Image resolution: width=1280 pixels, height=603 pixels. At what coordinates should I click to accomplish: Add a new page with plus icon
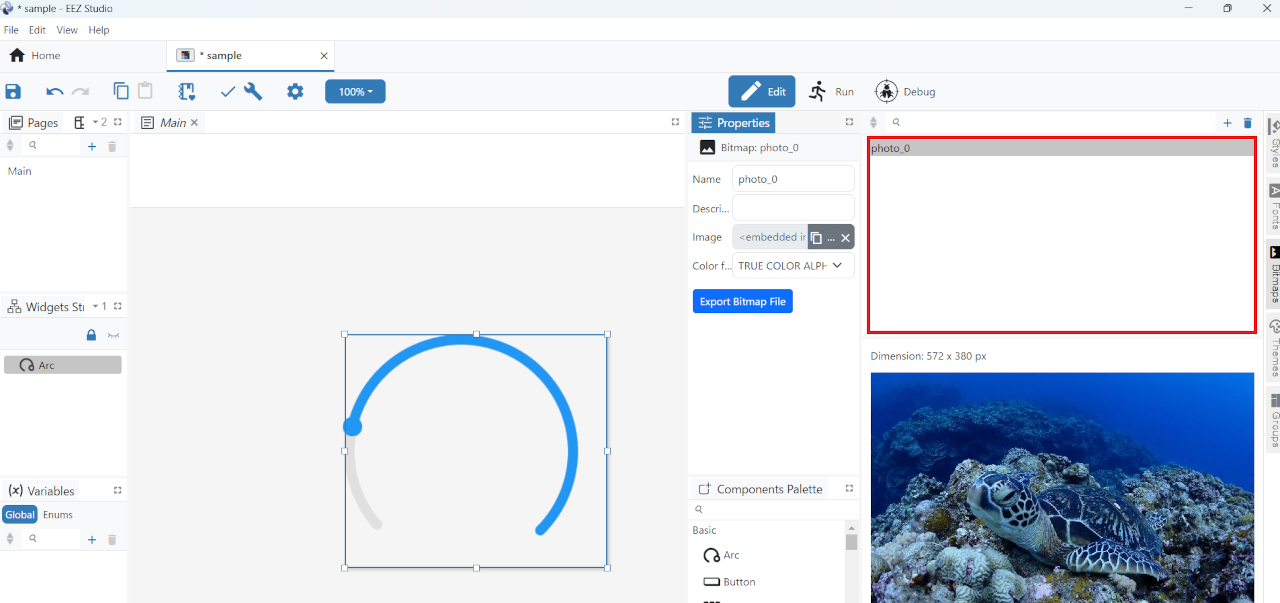tap(92, 146)
